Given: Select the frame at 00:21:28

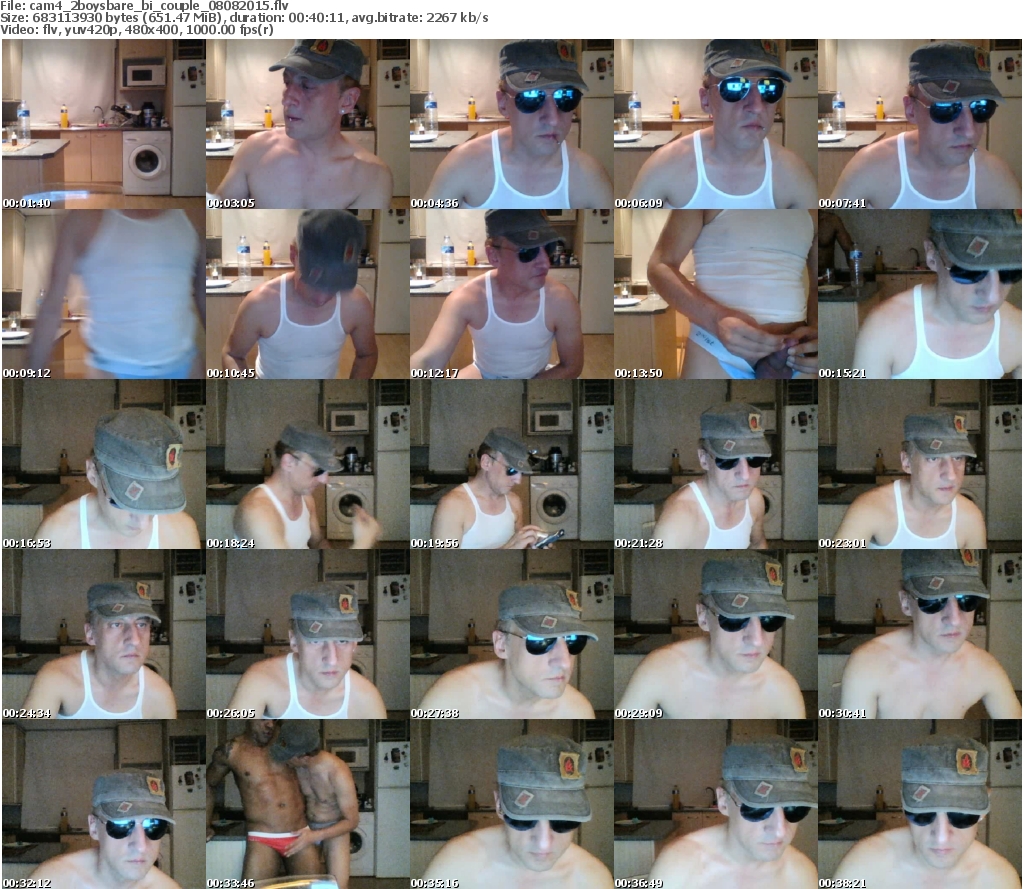Looking at the screenshot, I should pyautogui.click(x=715, y=464).
